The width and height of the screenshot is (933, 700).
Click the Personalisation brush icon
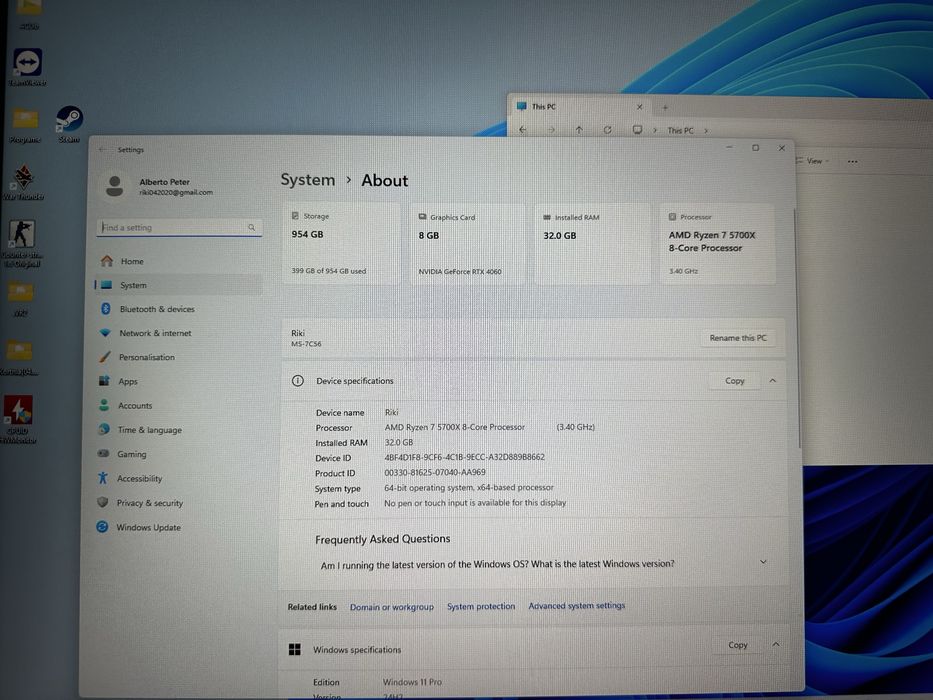105,357
